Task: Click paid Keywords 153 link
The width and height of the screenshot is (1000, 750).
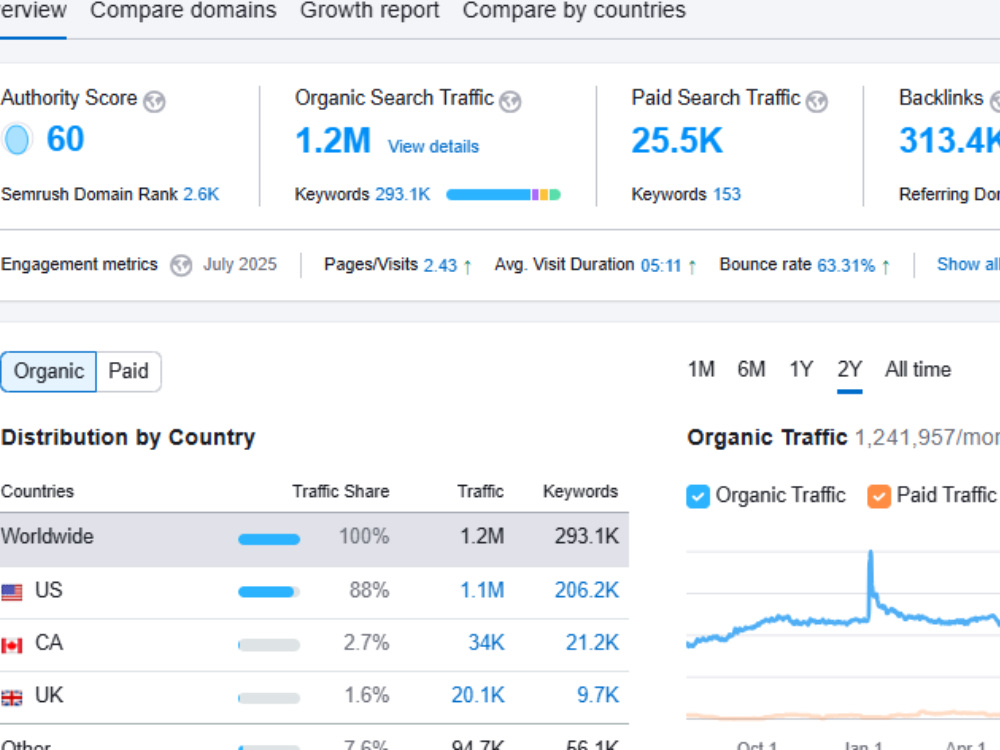Action: click(x=726, y=194)
